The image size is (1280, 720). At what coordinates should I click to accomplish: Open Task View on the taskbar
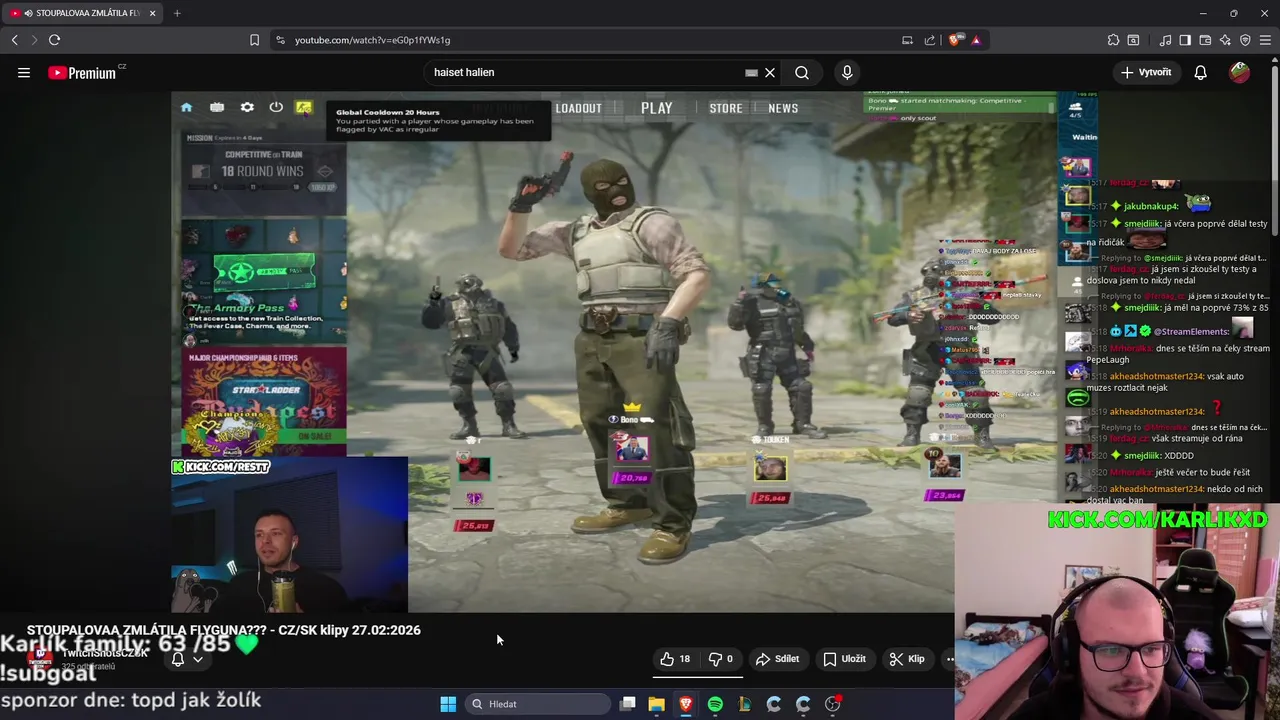coord(627,704)
